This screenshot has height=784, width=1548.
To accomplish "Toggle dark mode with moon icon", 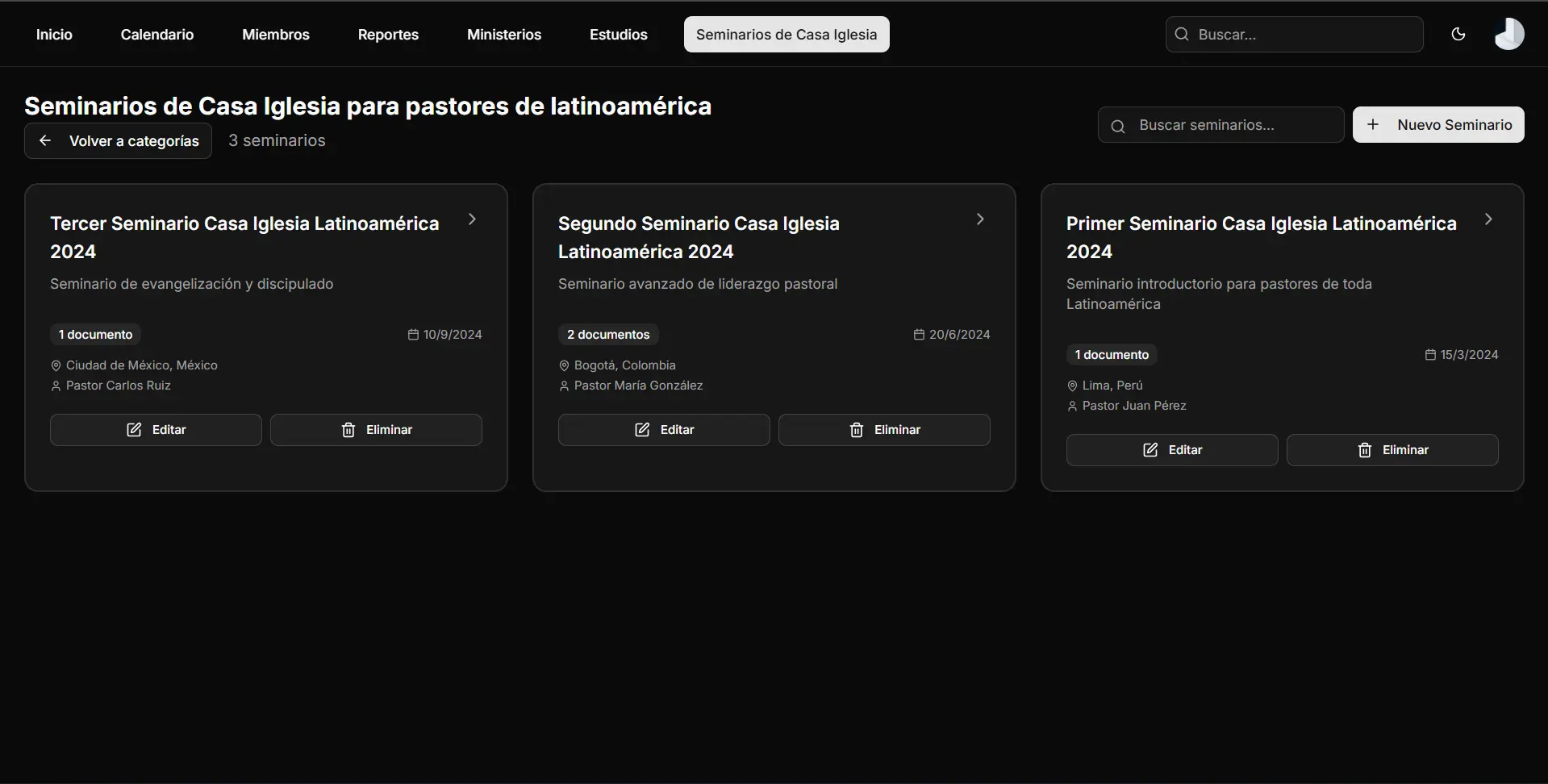I will (1458, 34).
